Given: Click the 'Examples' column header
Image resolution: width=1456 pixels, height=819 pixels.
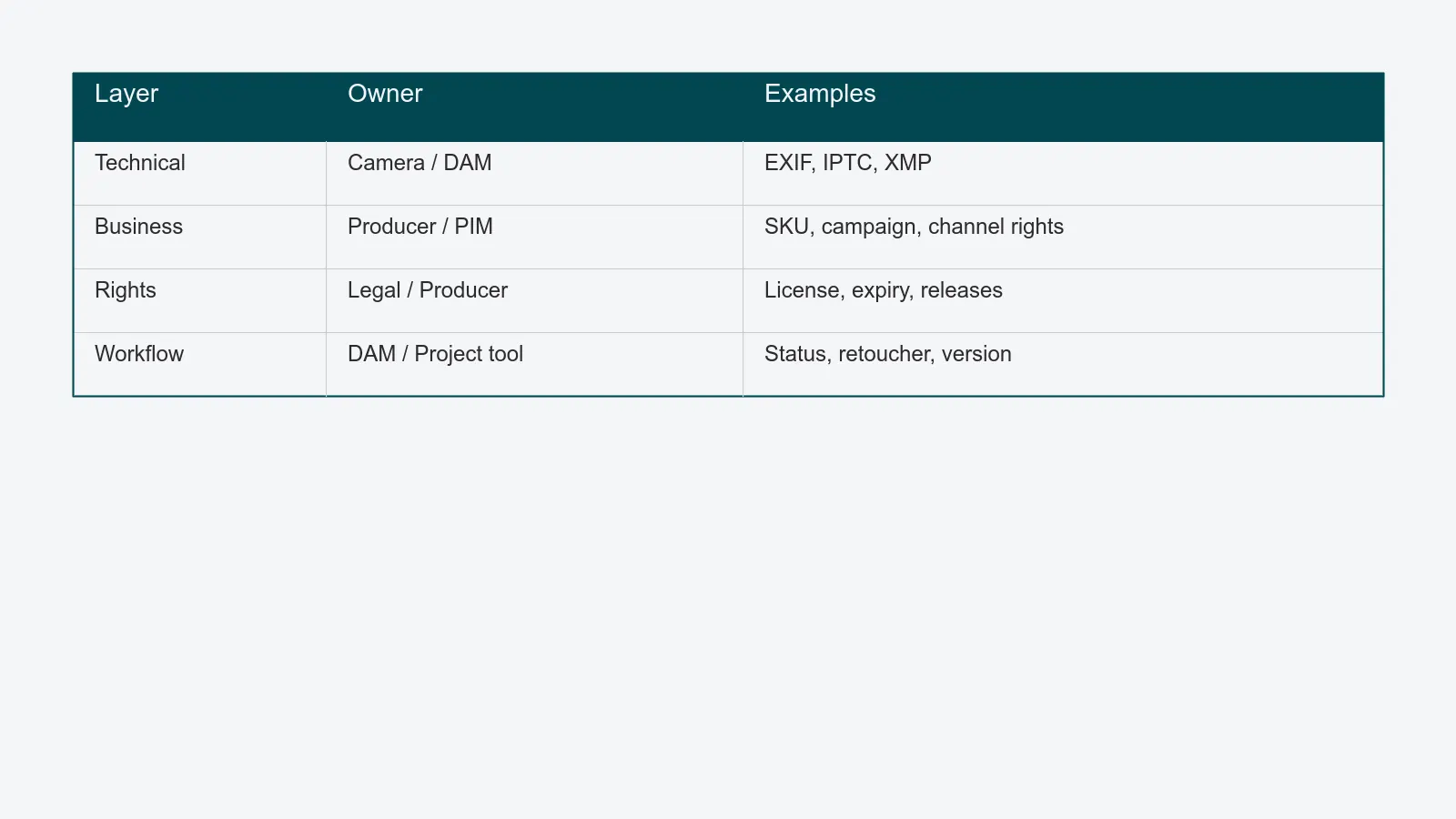Looking at the screenshot, I should [1063, 107].
